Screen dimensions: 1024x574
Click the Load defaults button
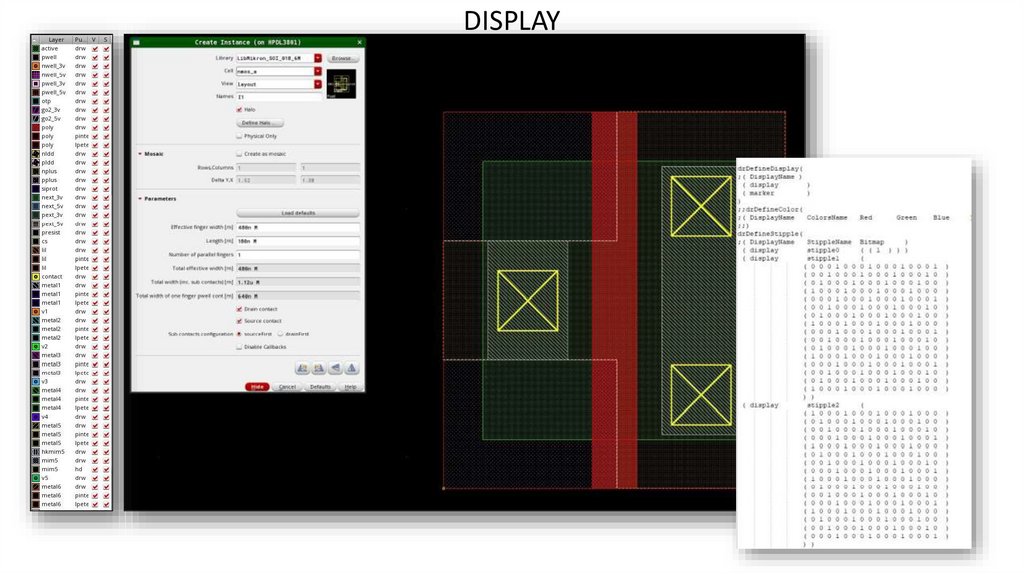(x=298, y=213)
